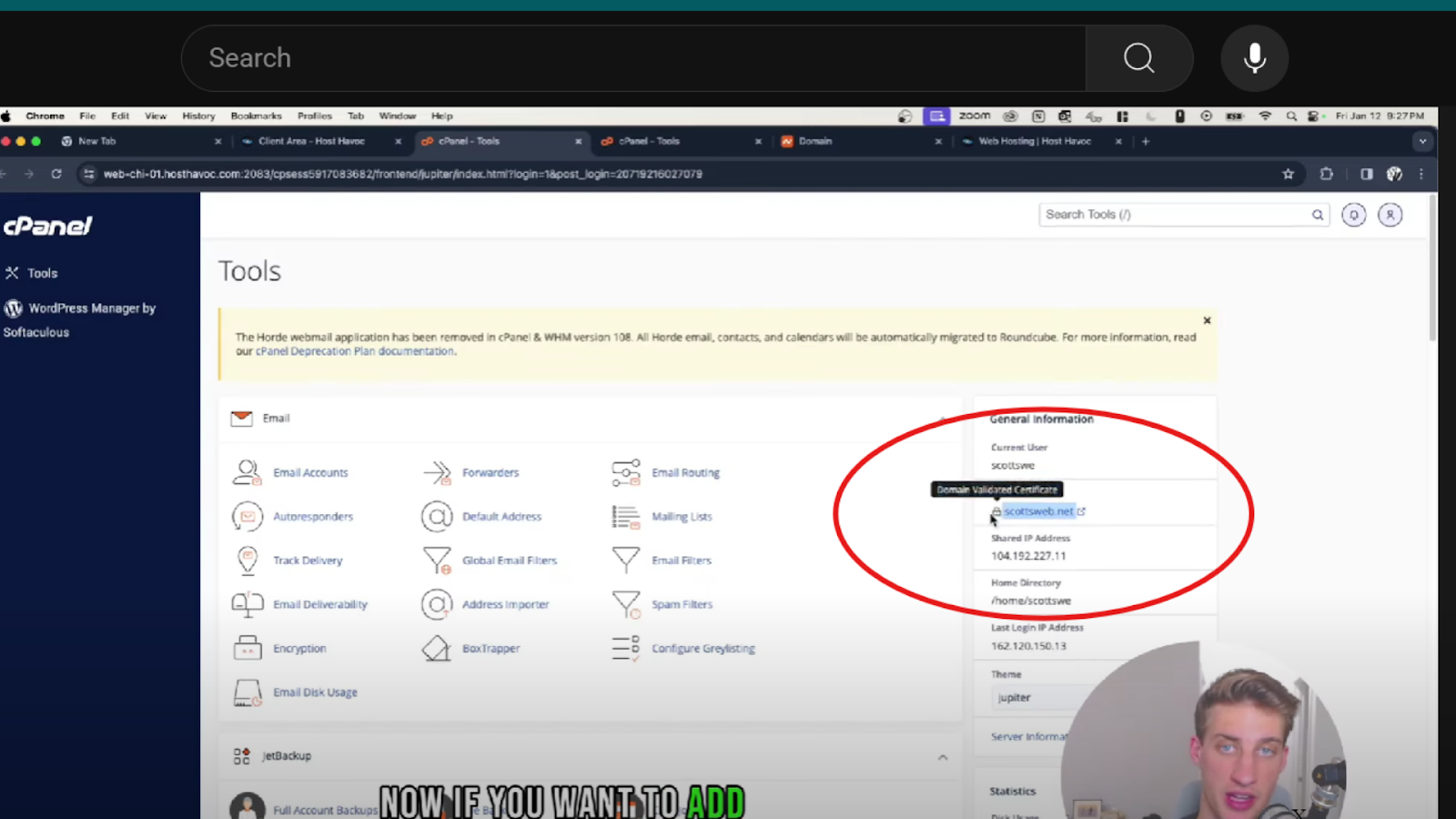The width and height of the screenshot is (1456, 819).
Task: Bookmark this page with the star icon
Action: (x=1288, y=174)
